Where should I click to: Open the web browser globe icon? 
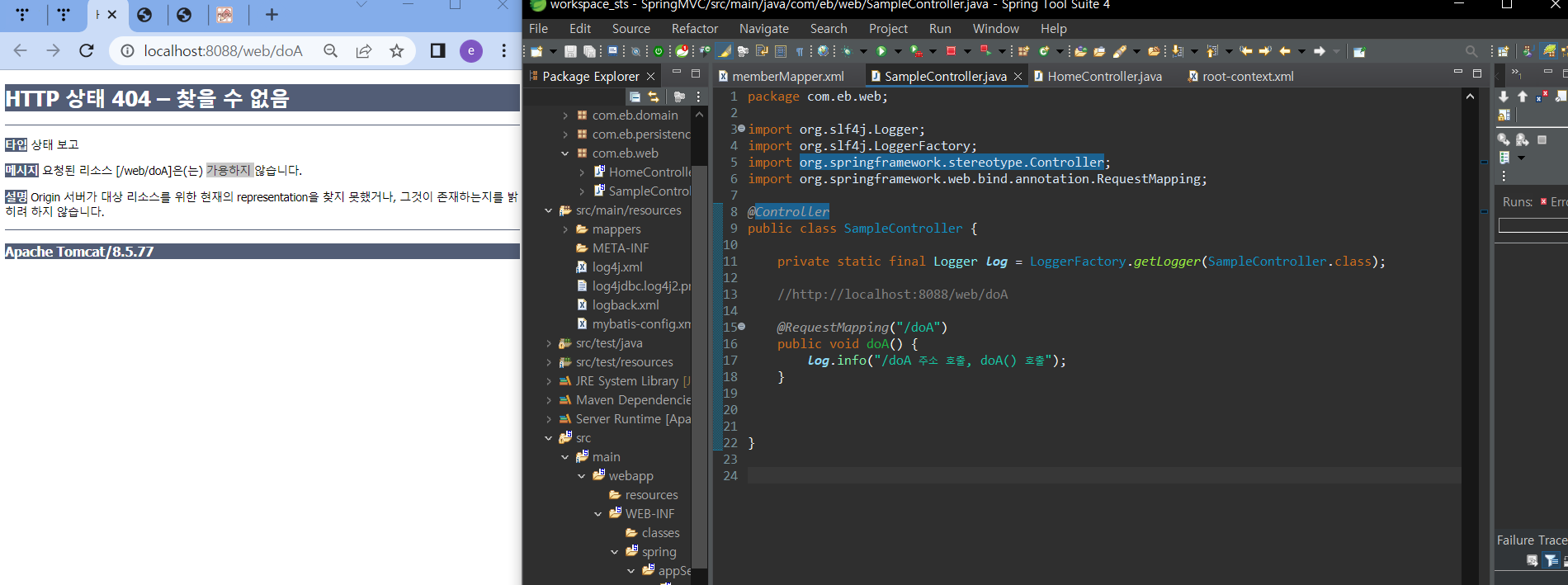(824, 51)
